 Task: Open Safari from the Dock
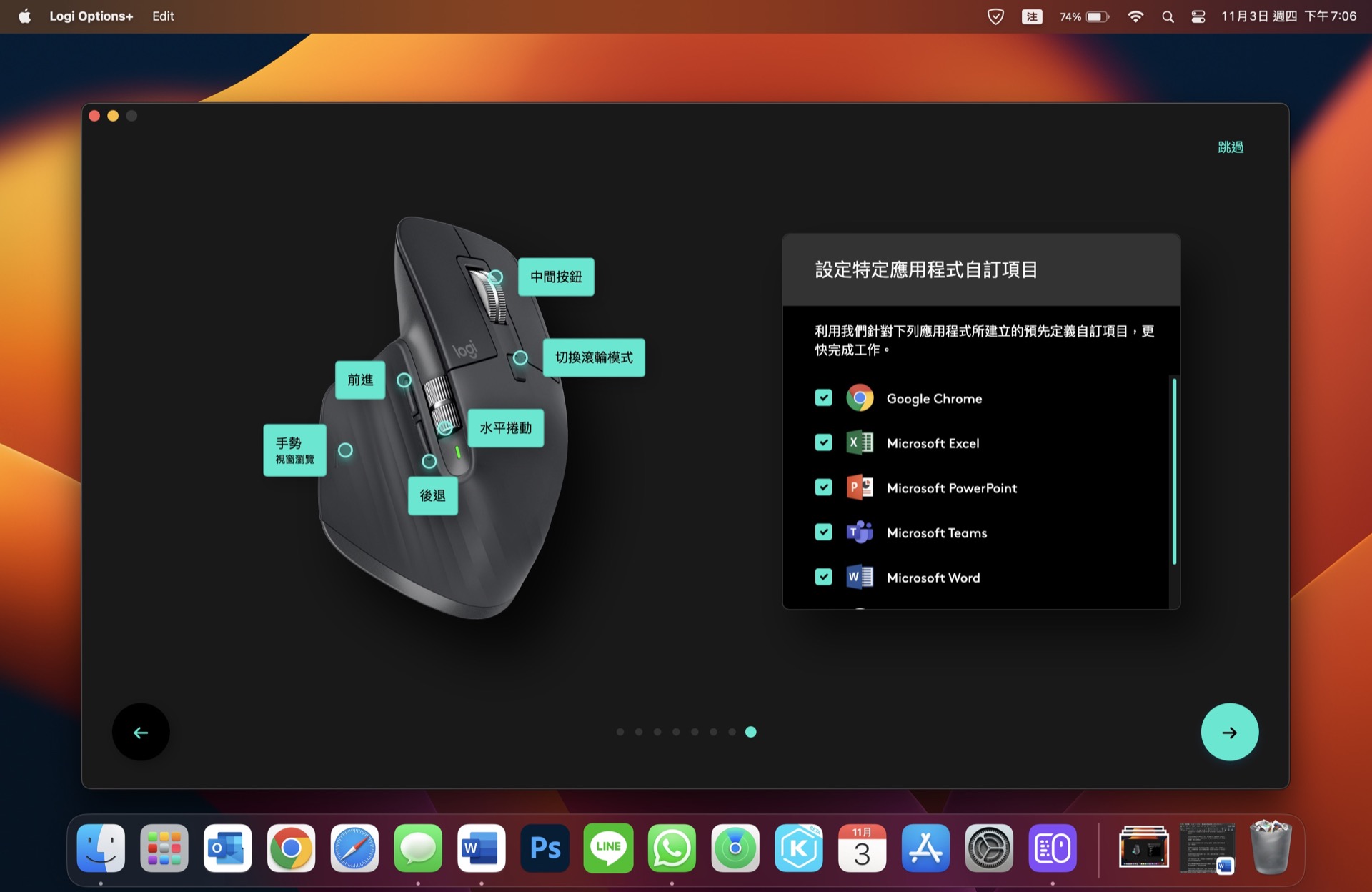click(x=354, y=848)
